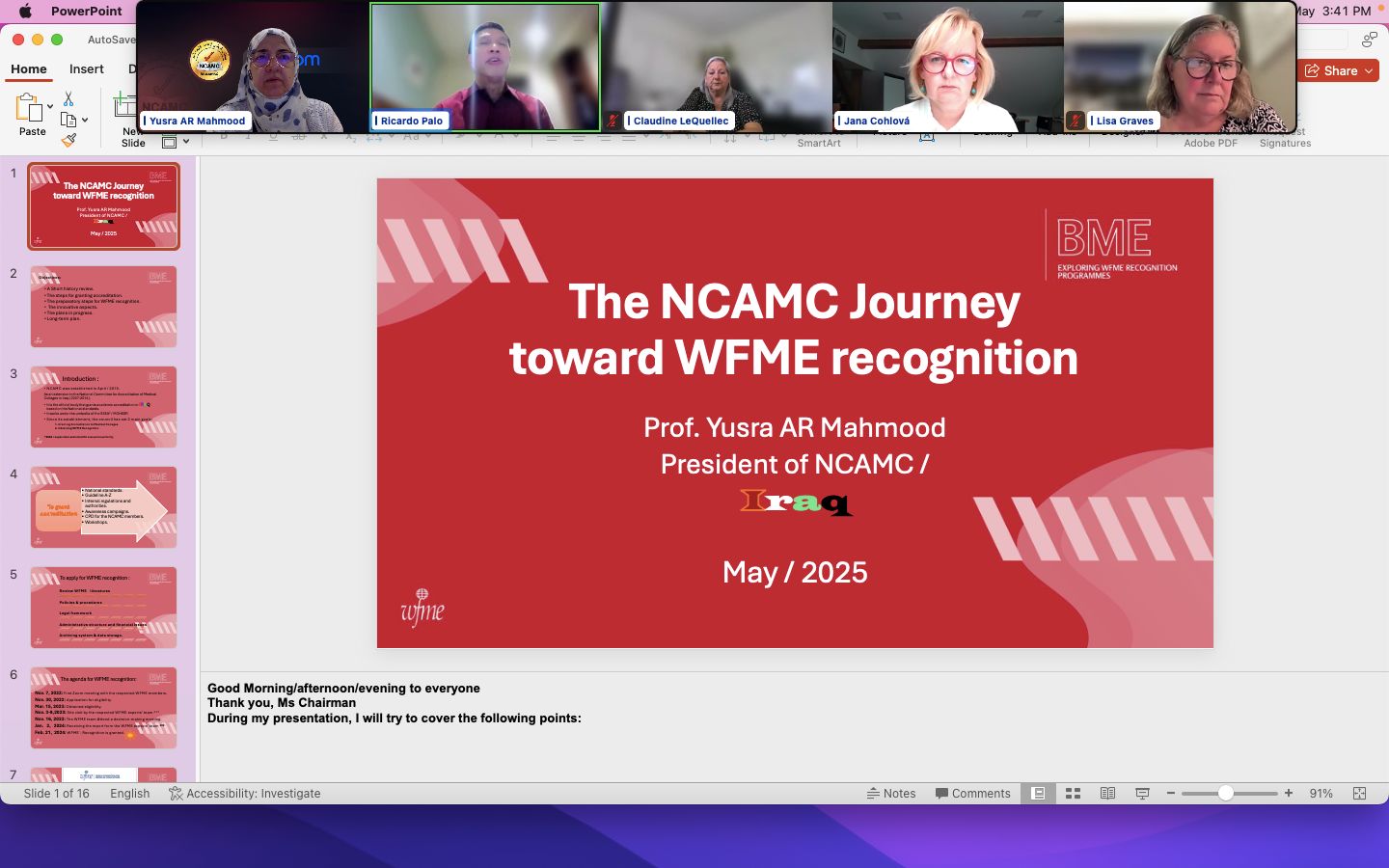Click the Copy icon

click(68, 120)
